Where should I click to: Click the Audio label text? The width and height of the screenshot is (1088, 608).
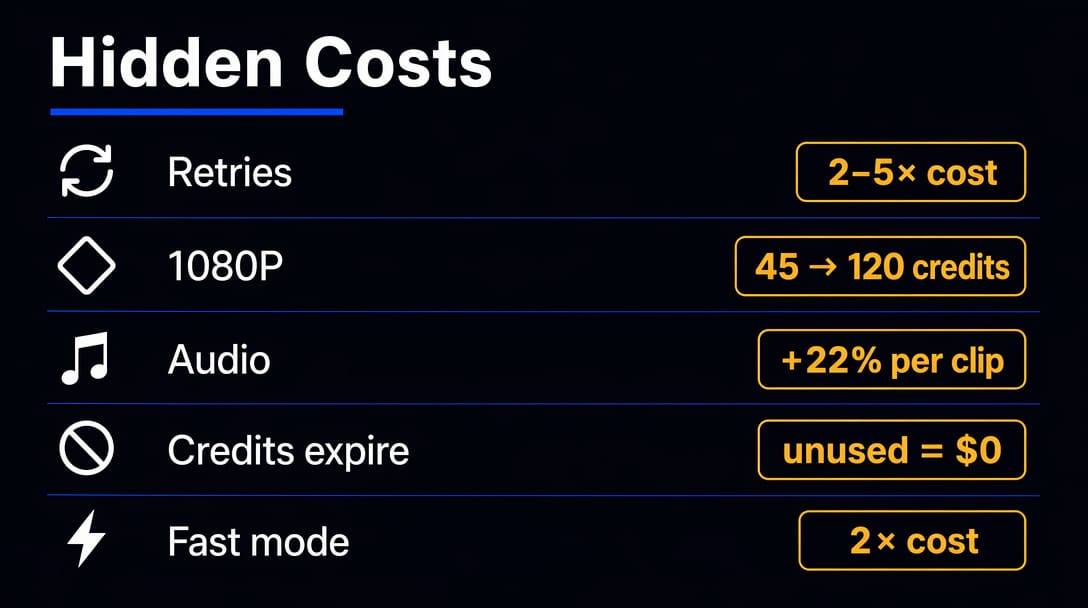point(219,359)
